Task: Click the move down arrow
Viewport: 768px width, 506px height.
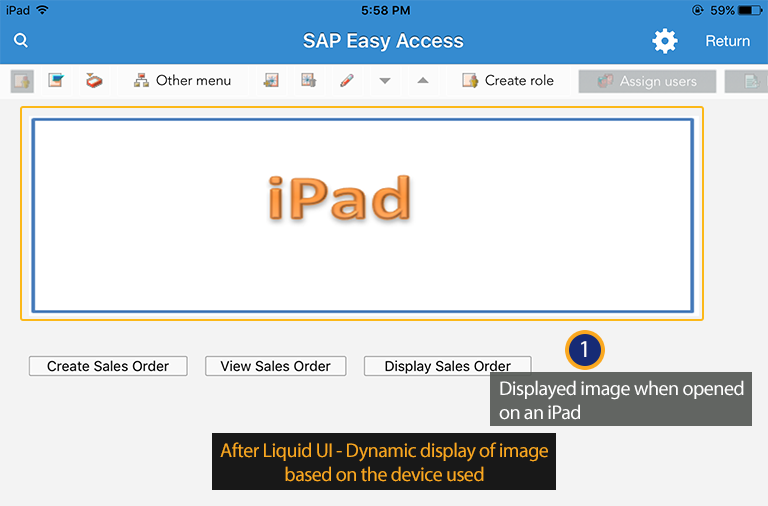Action: point(385,81)
